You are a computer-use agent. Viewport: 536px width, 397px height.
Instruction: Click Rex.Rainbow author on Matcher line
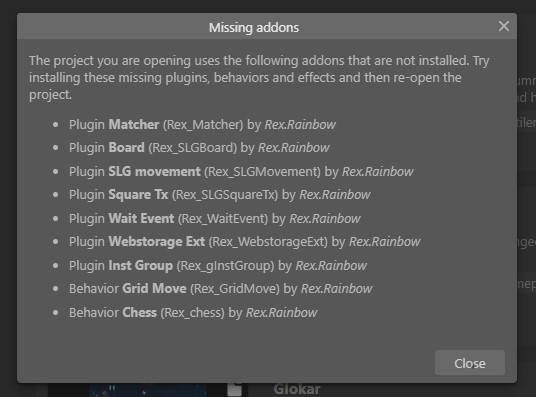[300, 124]
